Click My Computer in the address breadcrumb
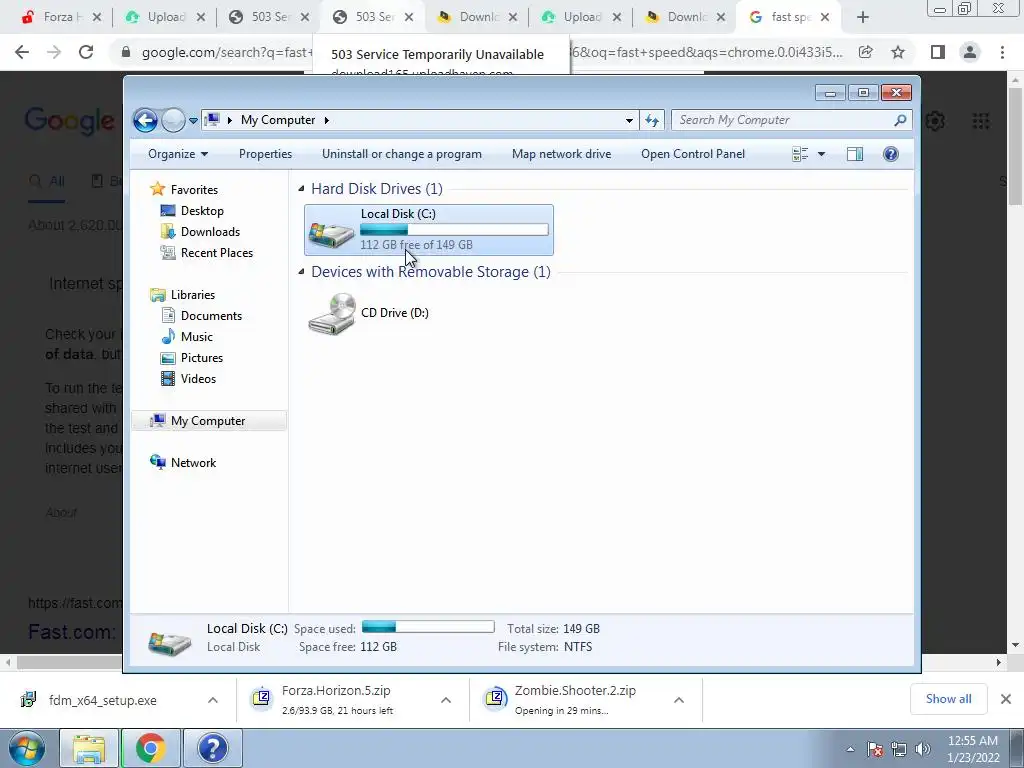The width and height of the screenshot is (1024, 768). click(278, 120)
